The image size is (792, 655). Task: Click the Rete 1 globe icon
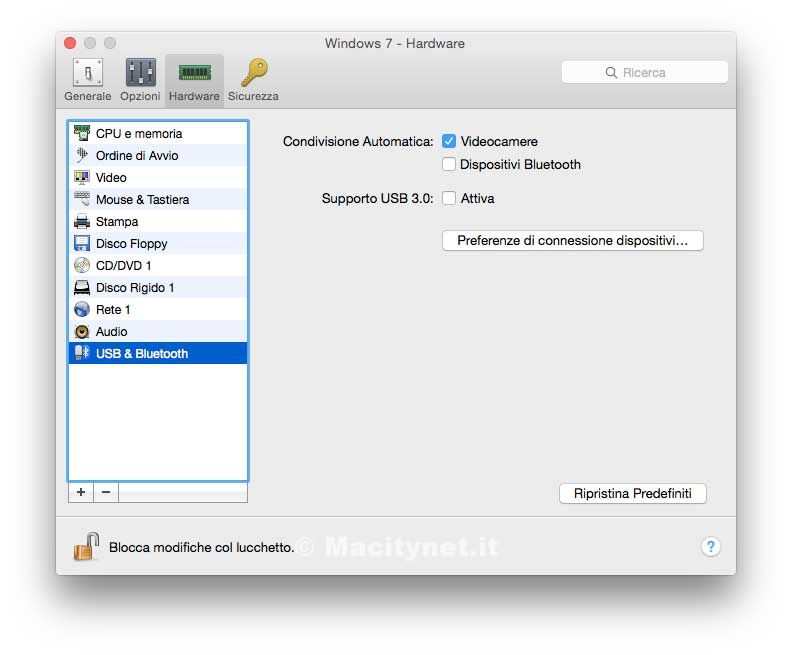[82, 309]
